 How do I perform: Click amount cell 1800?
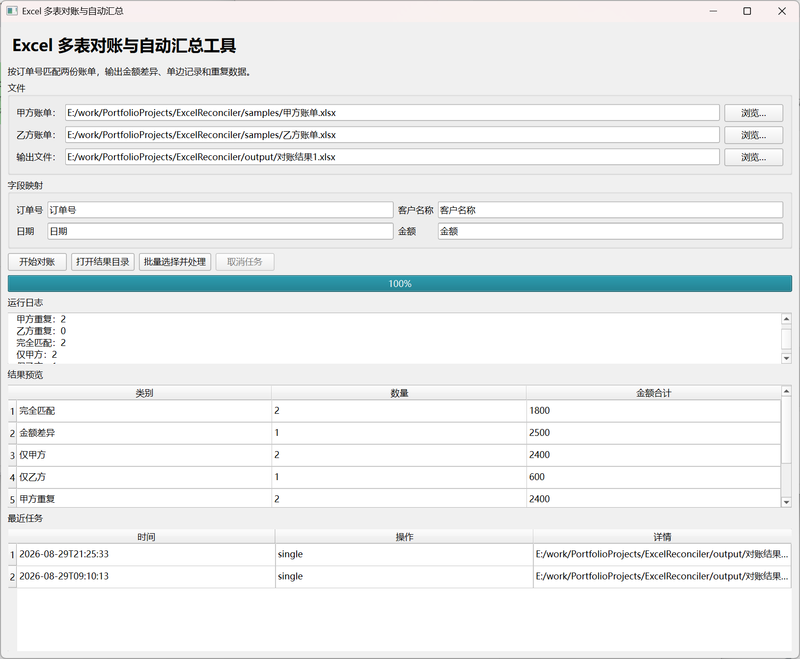tap(653, 411)
